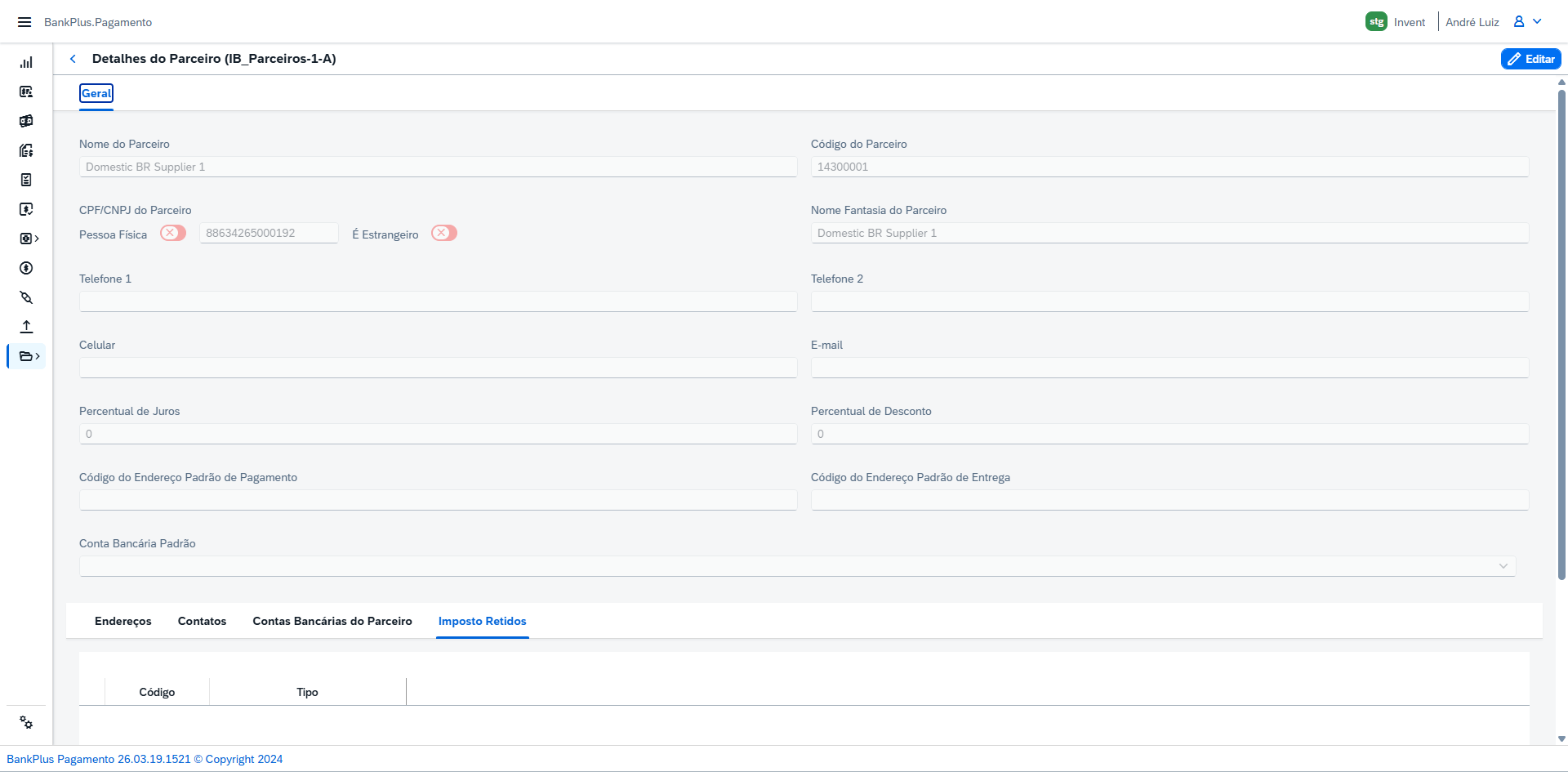This screenshot has height=772, width=1568.
Task: Click the Nome do Parceiro field
Action: point(438,167)
